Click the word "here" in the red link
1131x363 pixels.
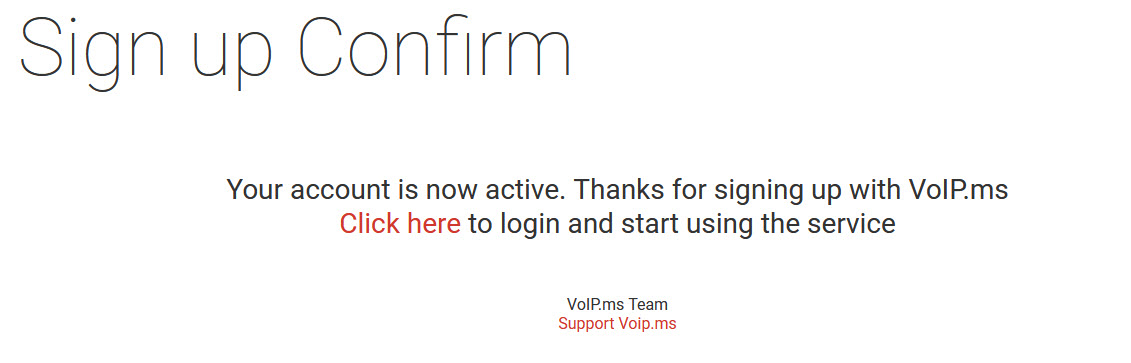click(434, 224)
